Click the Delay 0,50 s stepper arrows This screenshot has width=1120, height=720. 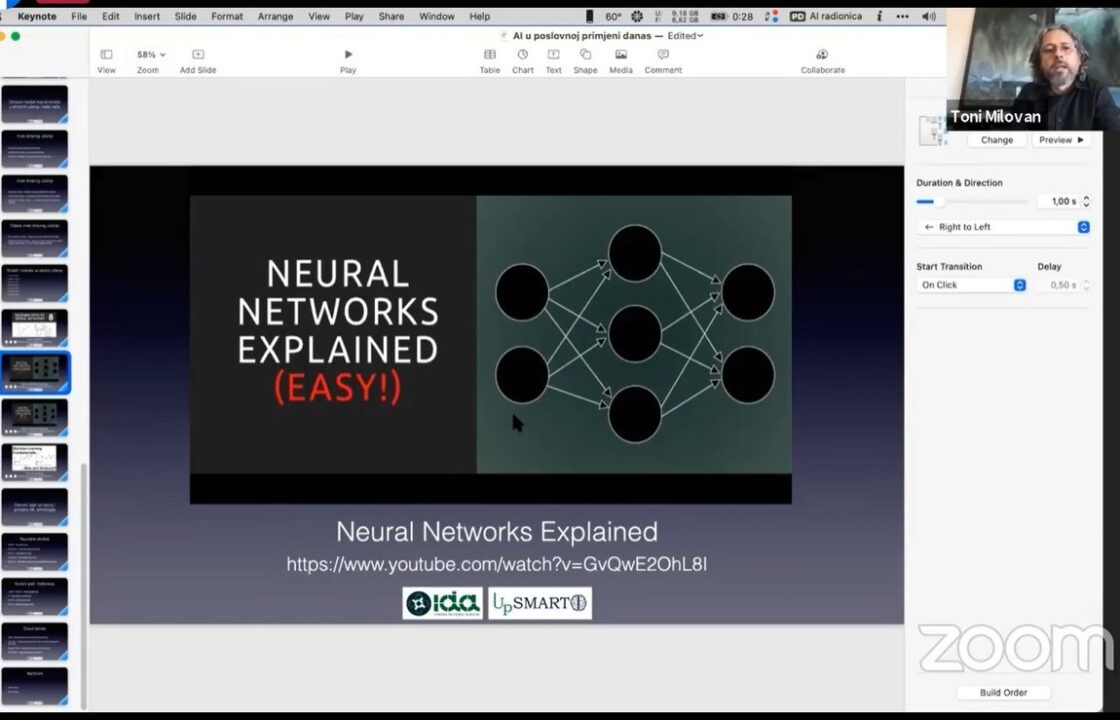[1086, 285]
